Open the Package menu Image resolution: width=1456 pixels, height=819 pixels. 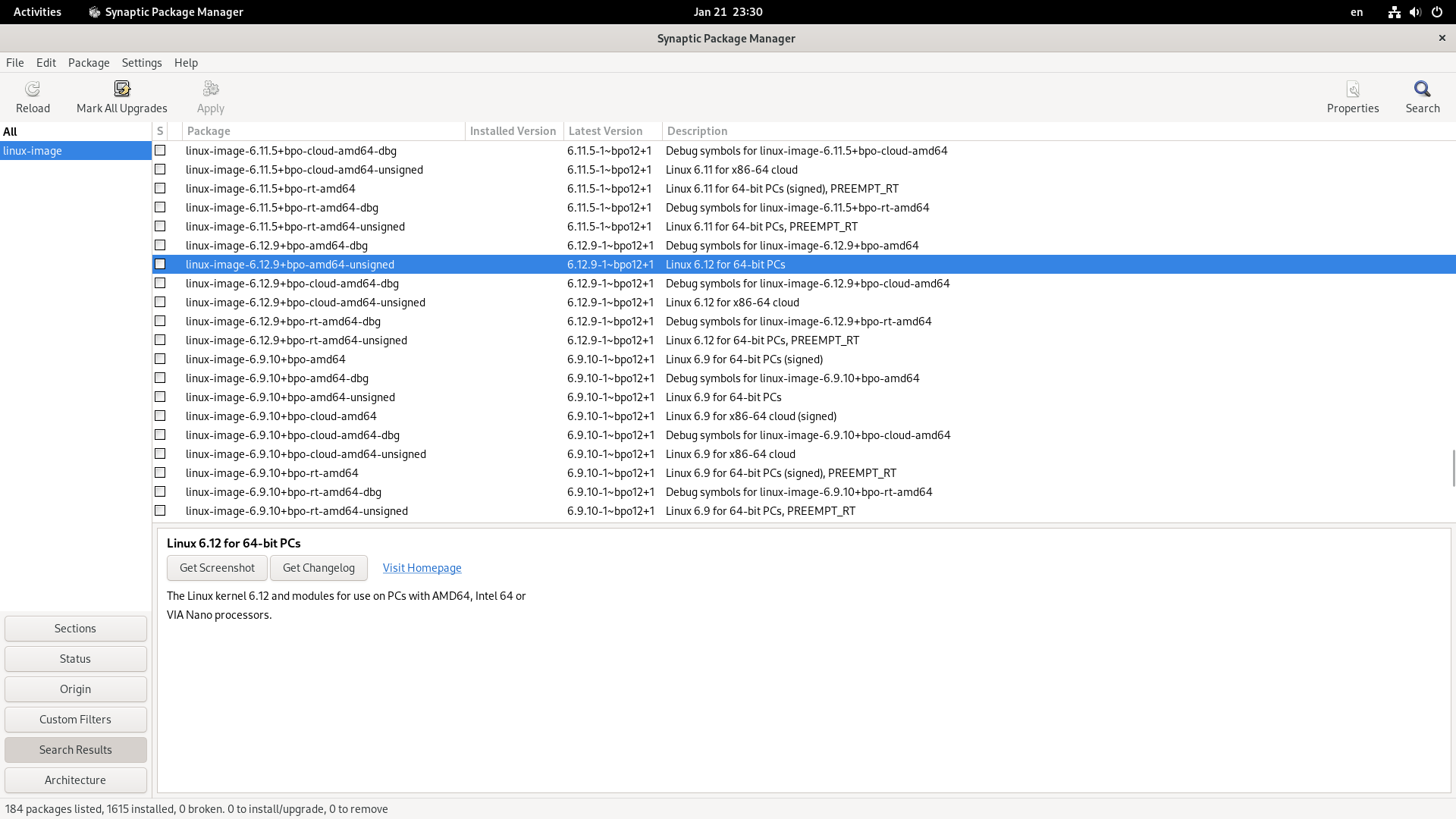click(x=89, y=63)
